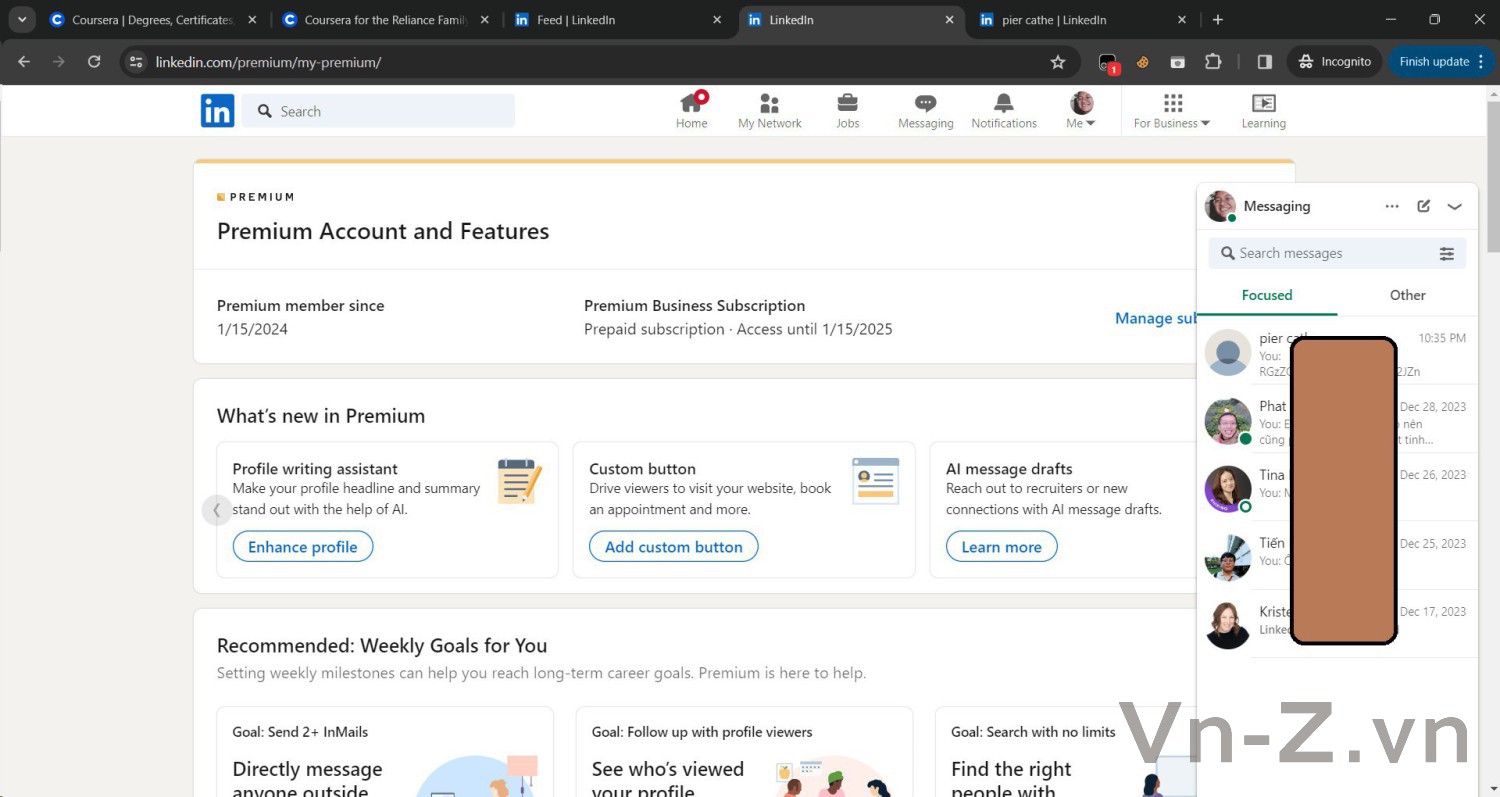1500x797 pixels.
Task: Compose a new message icon
Action: point(1424,206)
